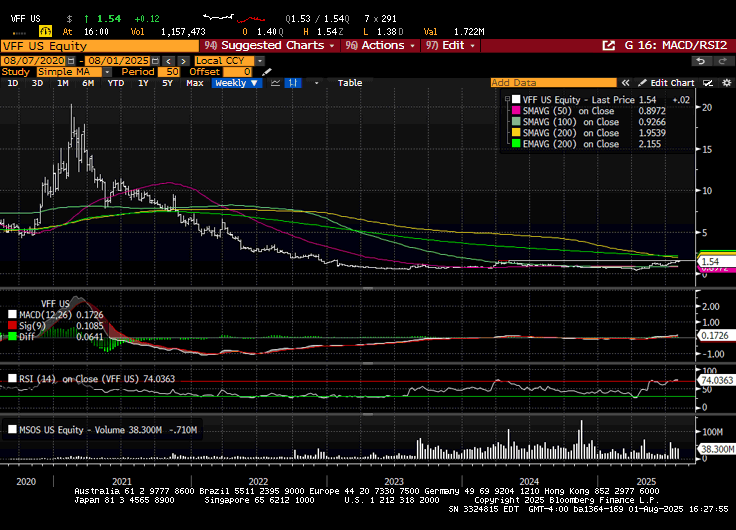Expand the Suggested Charts menu
This screenshot has height=530, width=736.
(269, 46)
